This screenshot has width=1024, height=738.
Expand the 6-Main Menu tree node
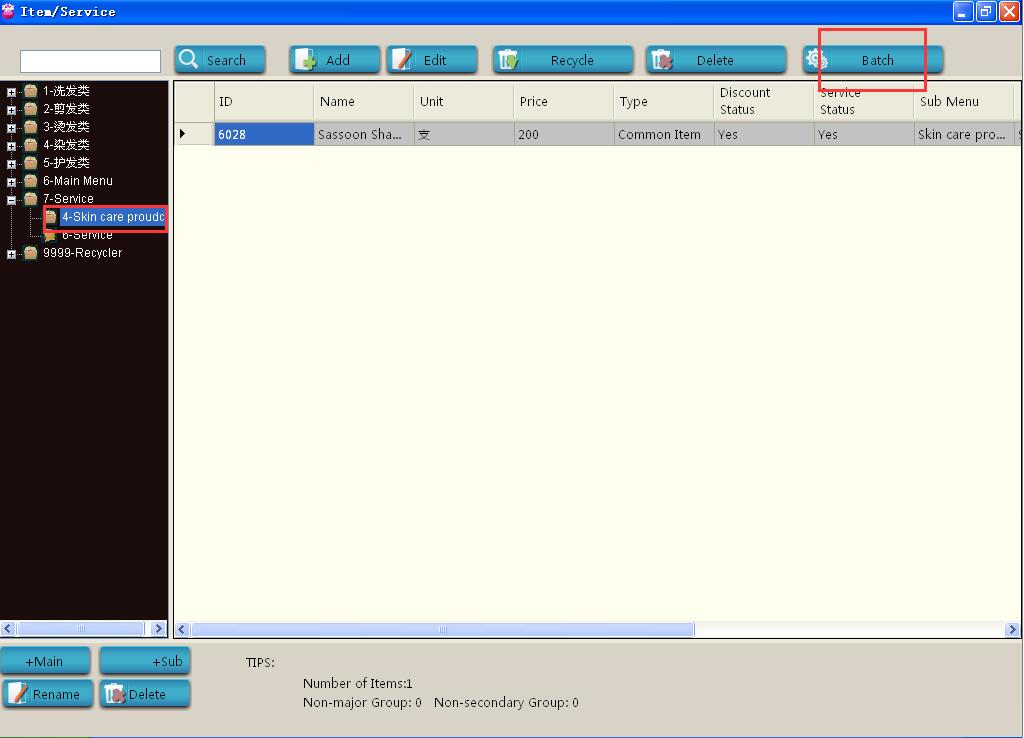pyautogui.click(x=11, y=182)
